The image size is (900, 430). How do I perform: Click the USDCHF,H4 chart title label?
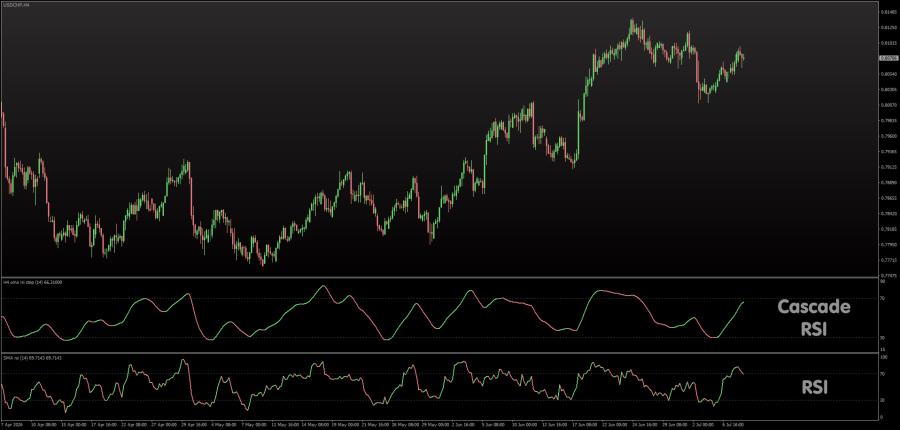[17, 5]
